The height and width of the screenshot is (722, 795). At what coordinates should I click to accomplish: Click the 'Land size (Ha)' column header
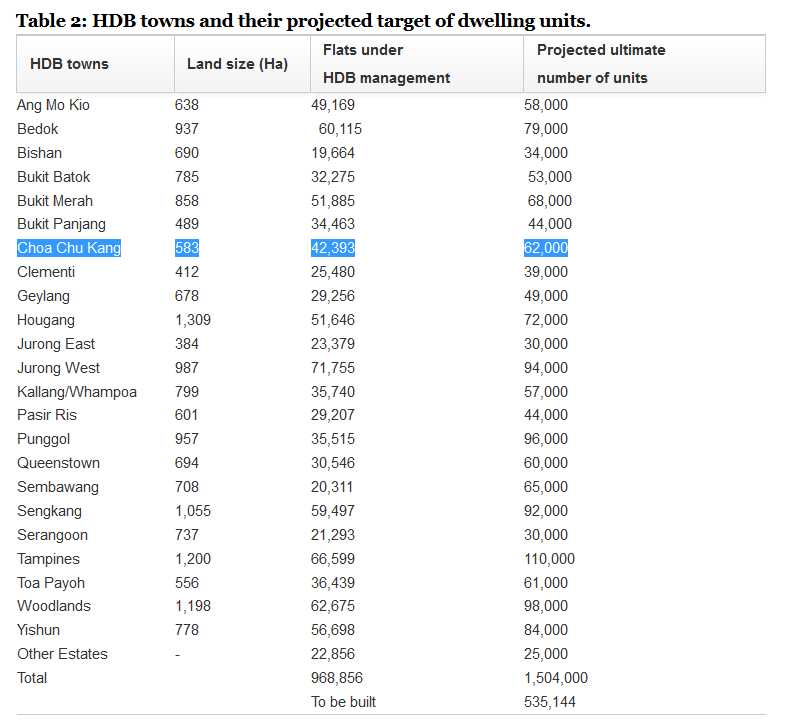pyautogui.click(x=237, y=64)
